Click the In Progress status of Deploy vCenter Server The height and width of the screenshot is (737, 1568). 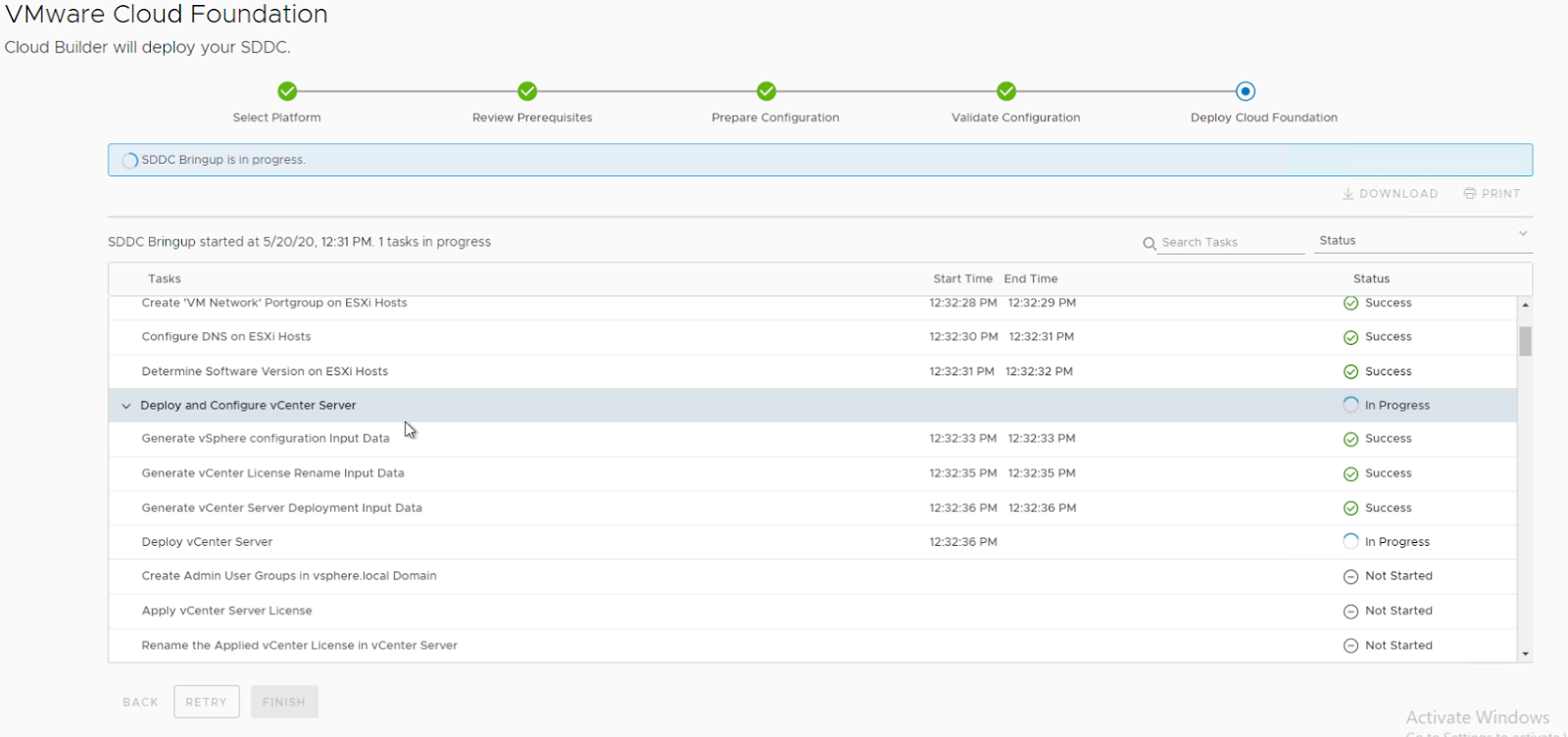(x=1397, y=542)
